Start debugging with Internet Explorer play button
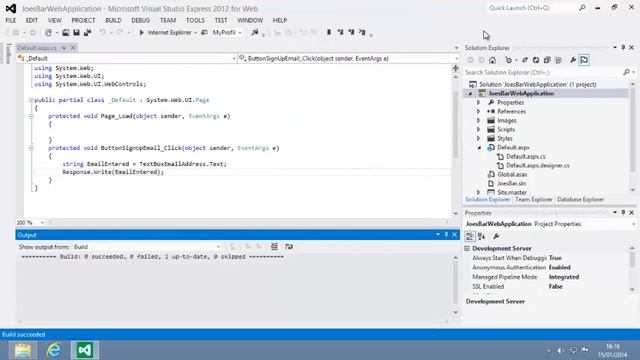The width and height of the screenshot is (640, 360). point(142,32)
